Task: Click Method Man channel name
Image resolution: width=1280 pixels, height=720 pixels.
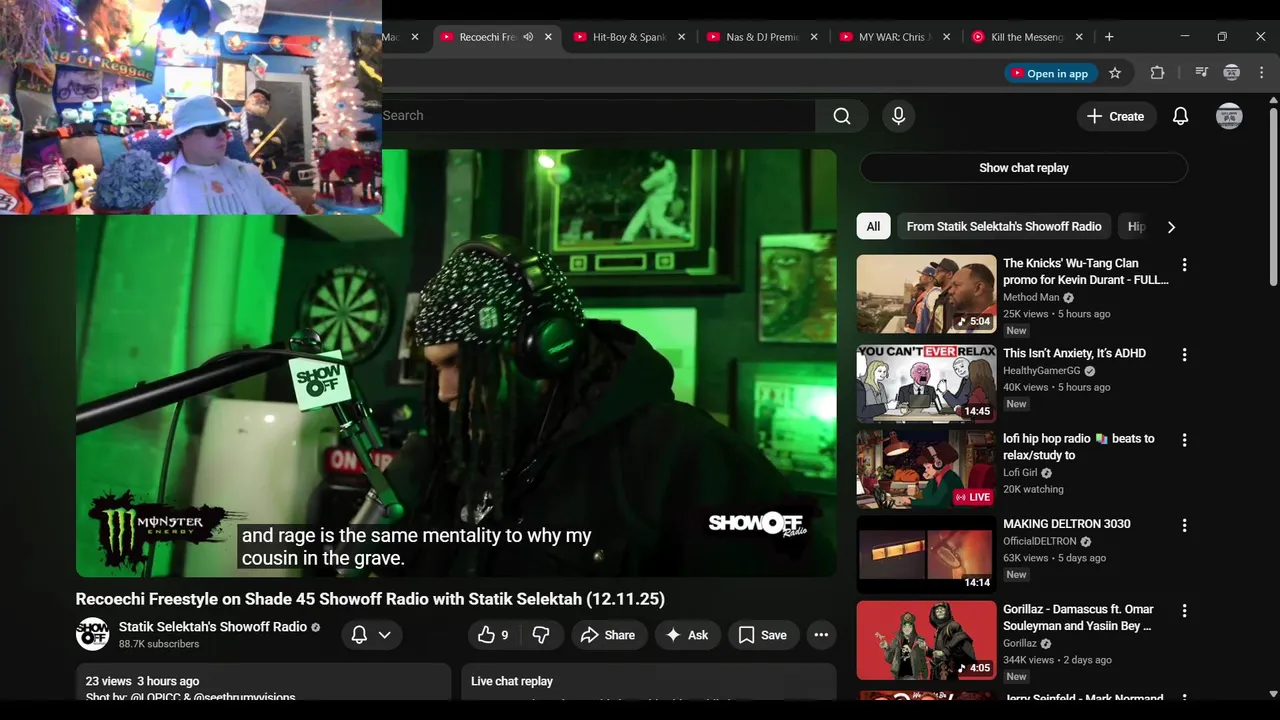Action: [x=1031, y=297]
